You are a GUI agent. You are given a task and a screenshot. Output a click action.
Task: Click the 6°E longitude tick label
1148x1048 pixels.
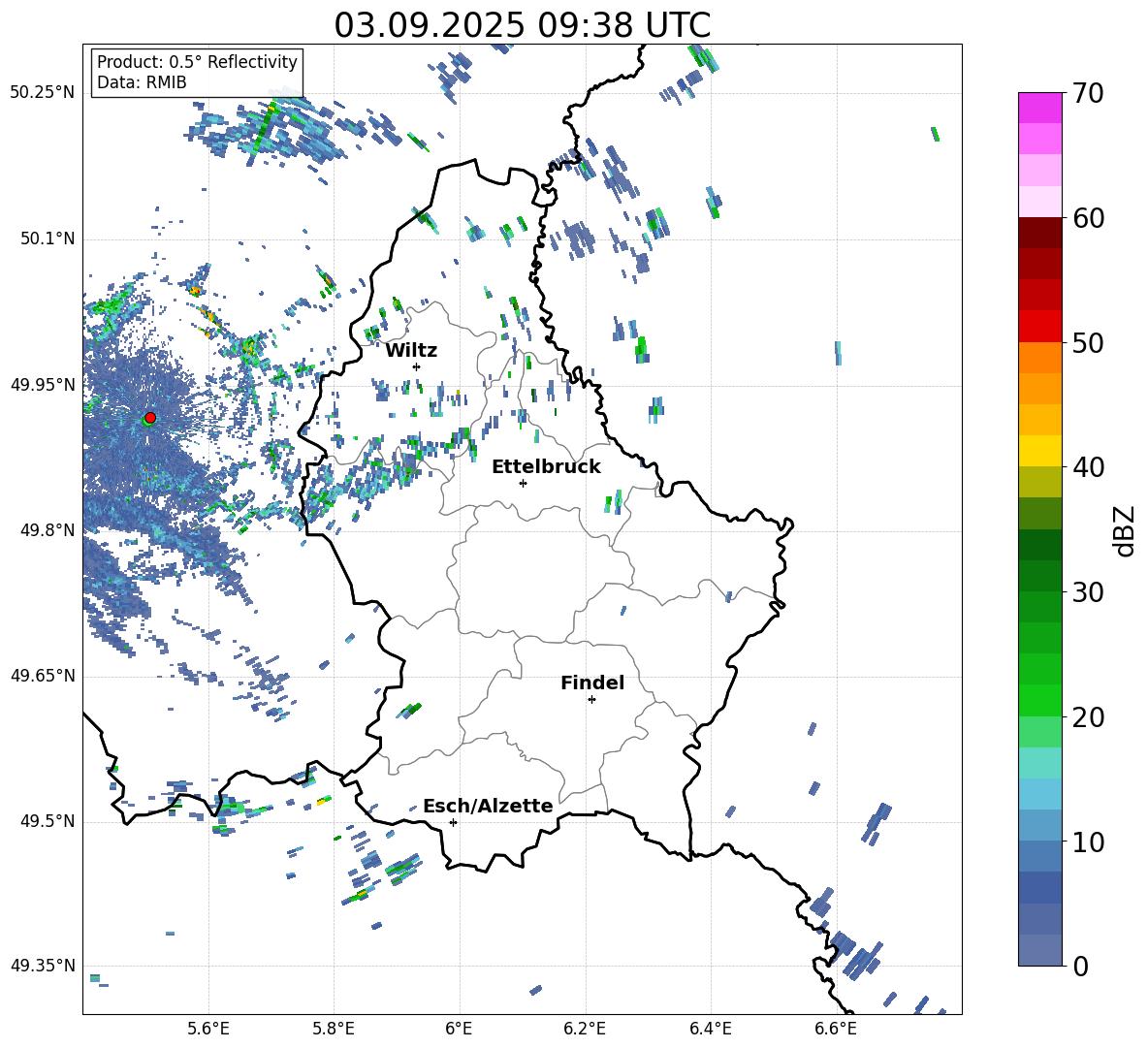[x=459, y=1029]
